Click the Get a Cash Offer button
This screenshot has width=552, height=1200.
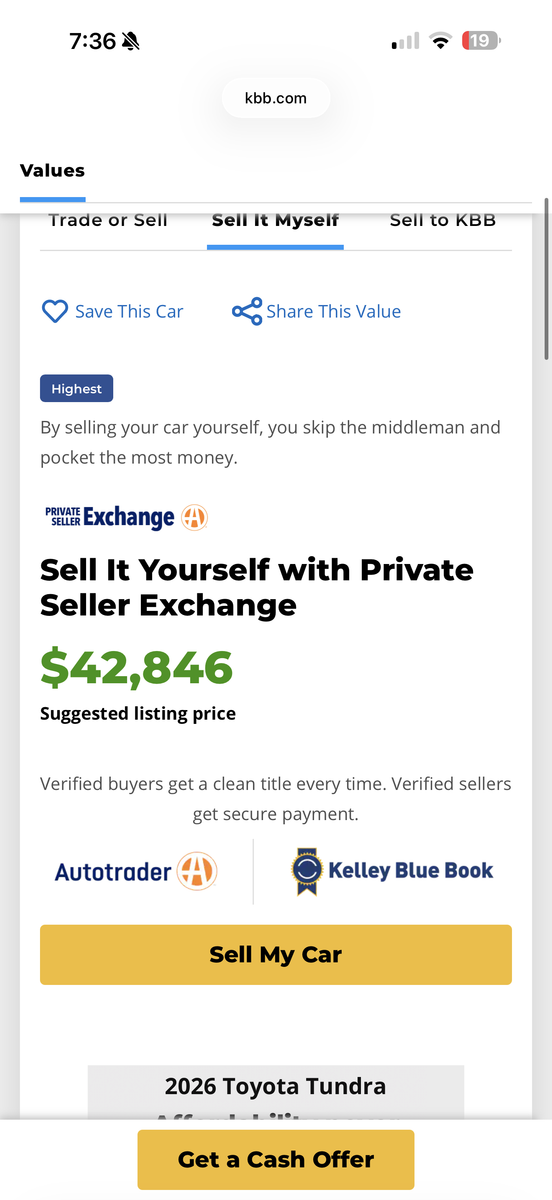(x=276, y=1160)
